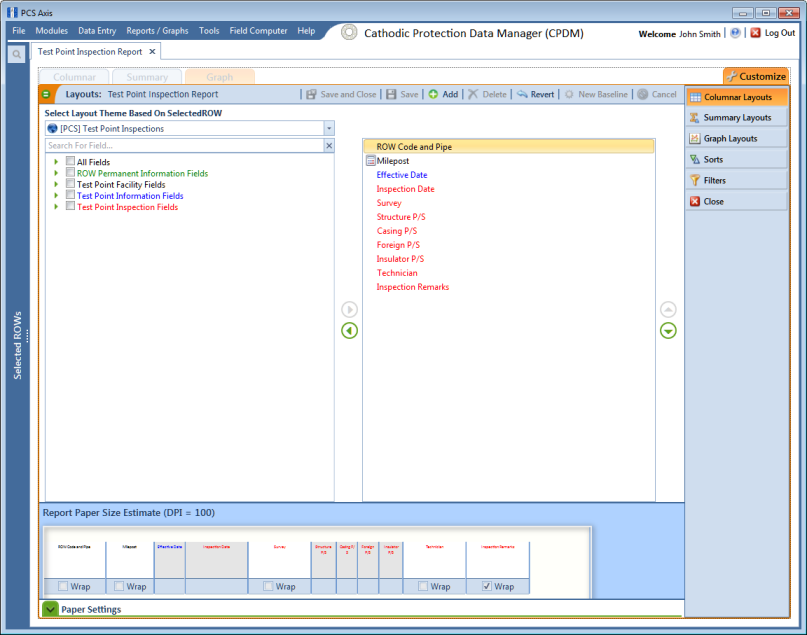Check the All Fields checkbox
807x635 pixels.
pos(71,161)
